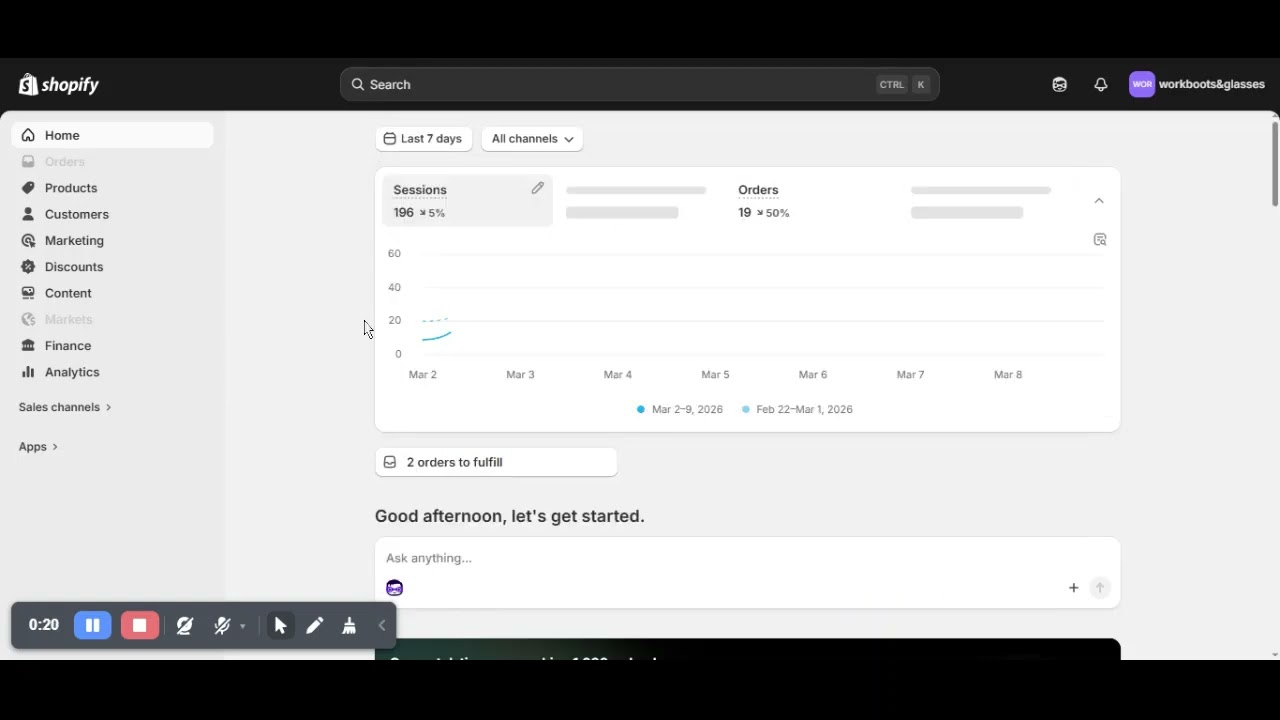Open the Last 7 days date picker
Screen dimensions: 1280x720
(423, 139)
